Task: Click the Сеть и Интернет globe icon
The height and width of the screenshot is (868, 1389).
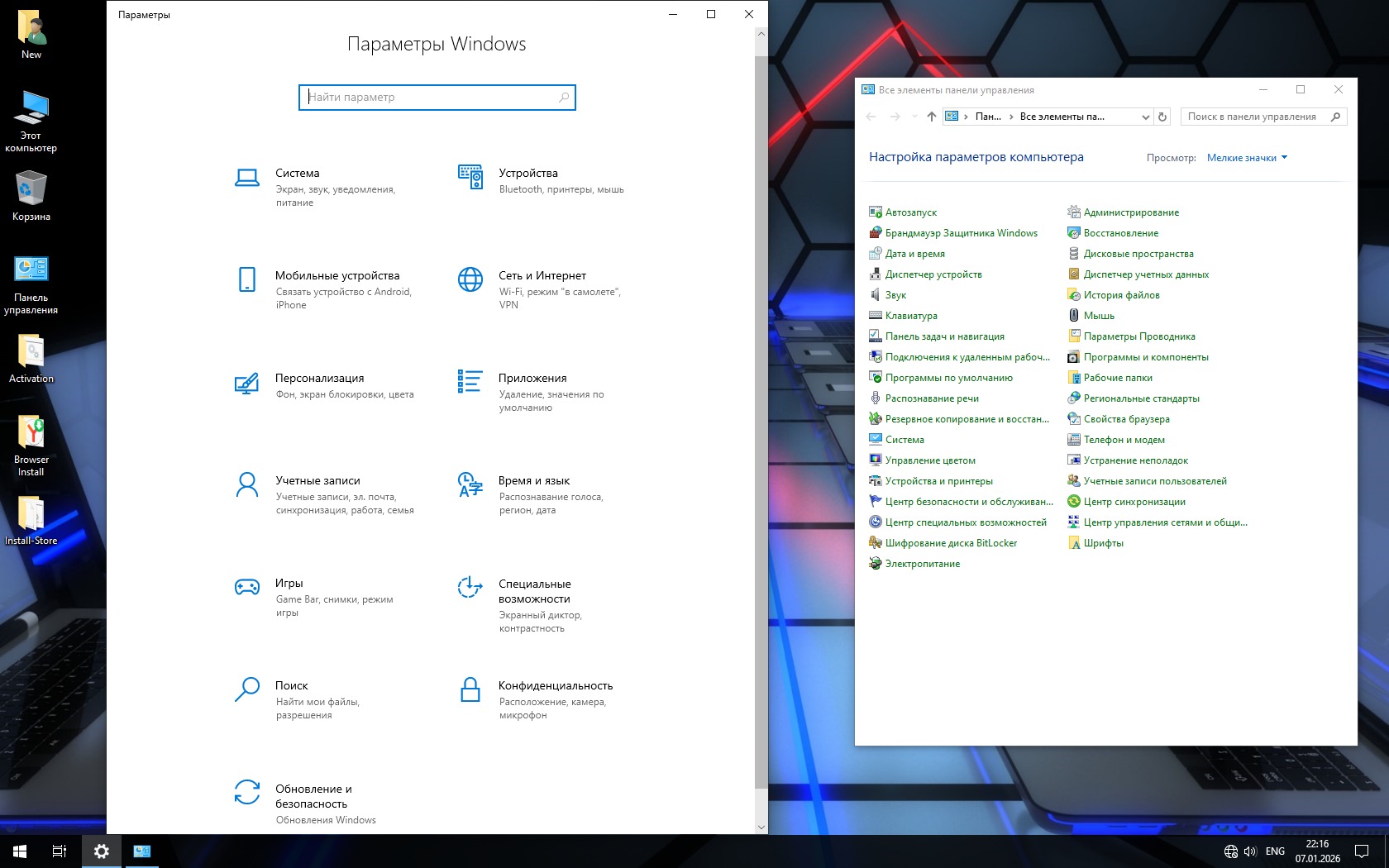Action: (470, 279)
